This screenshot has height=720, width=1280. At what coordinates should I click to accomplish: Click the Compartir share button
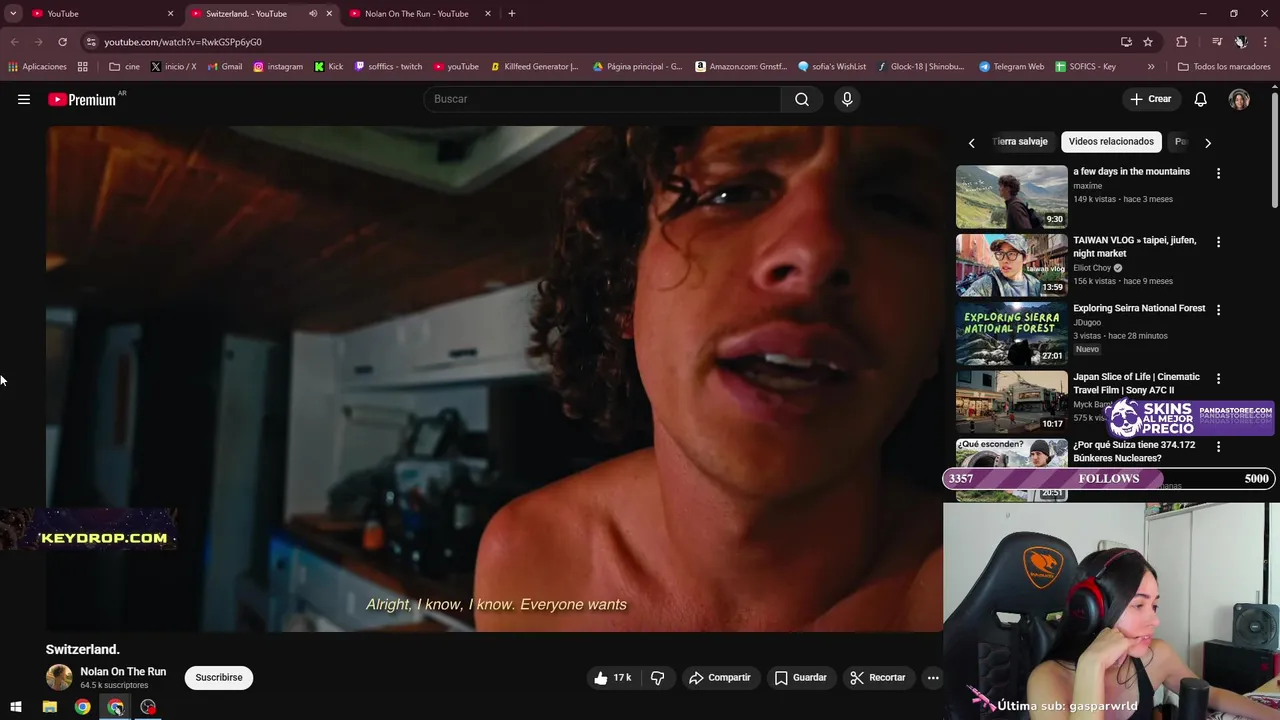[719, 678]
